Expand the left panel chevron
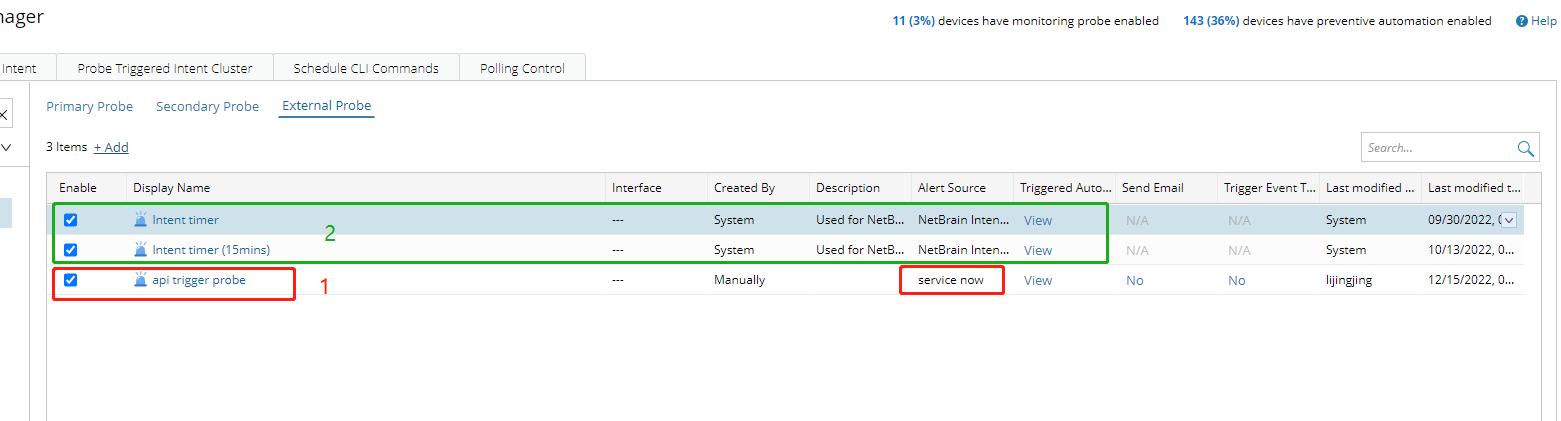 (x=5, y=147)
